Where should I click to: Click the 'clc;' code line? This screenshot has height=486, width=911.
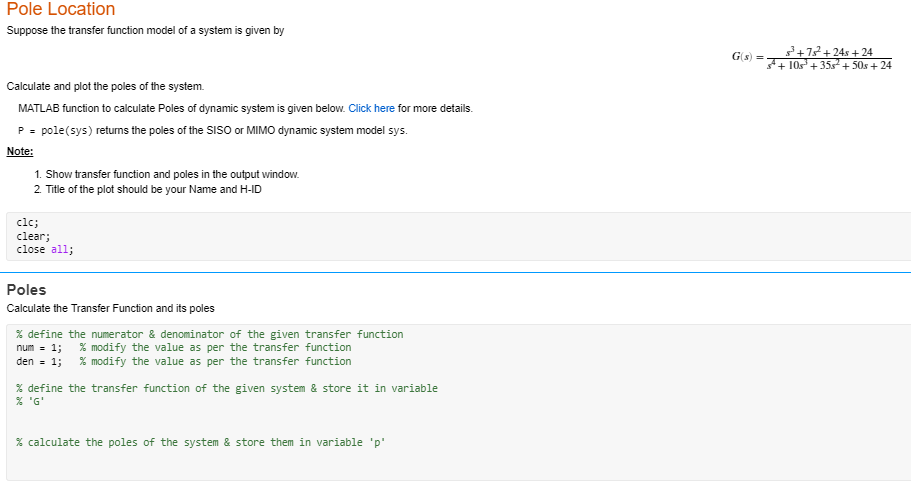[27, 223]
